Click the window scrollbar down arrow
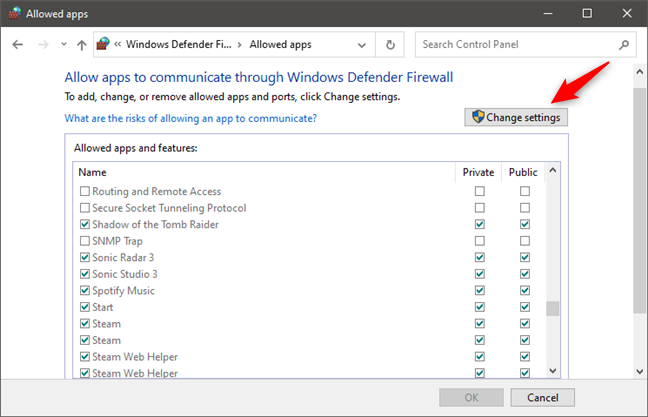The width and height of the screenshot is (648, 417). 640,371
